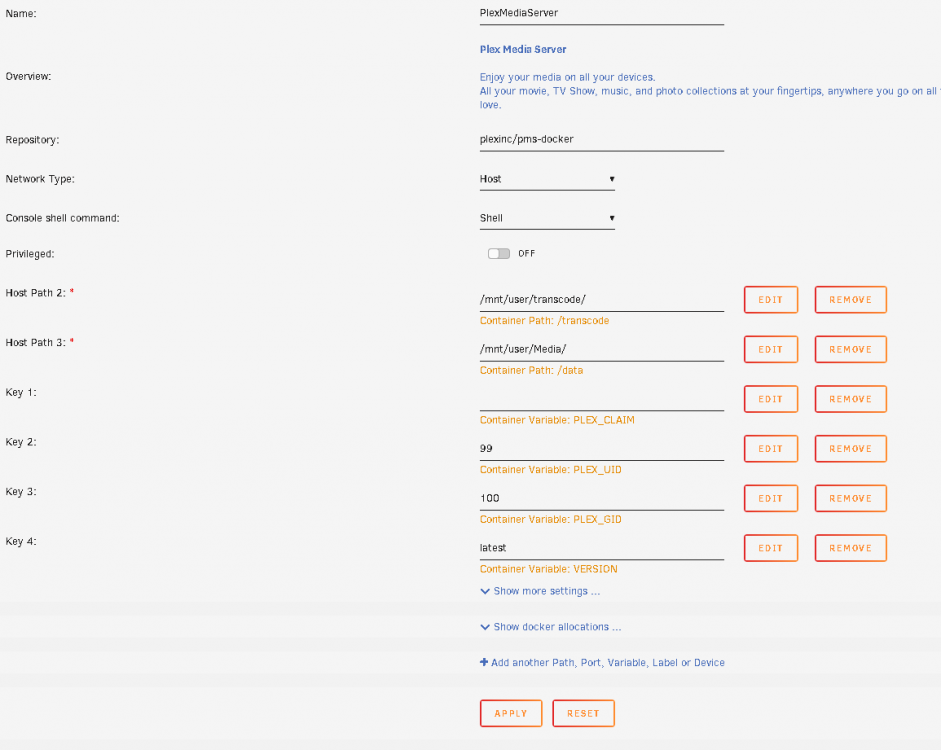Click 'Container Path: /data' text
941x750 pixels.
click(531, 371)
